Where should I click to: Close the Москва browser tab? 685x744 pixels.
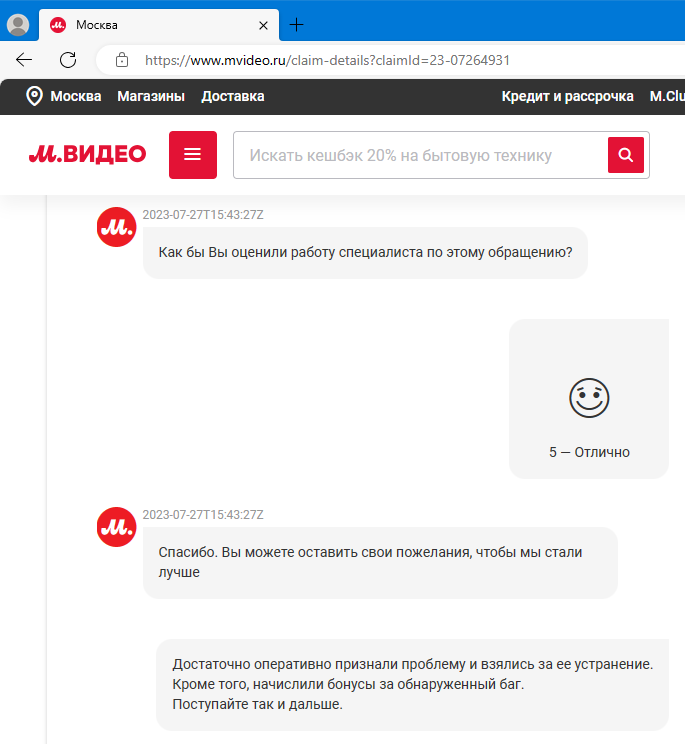(263, 25)
